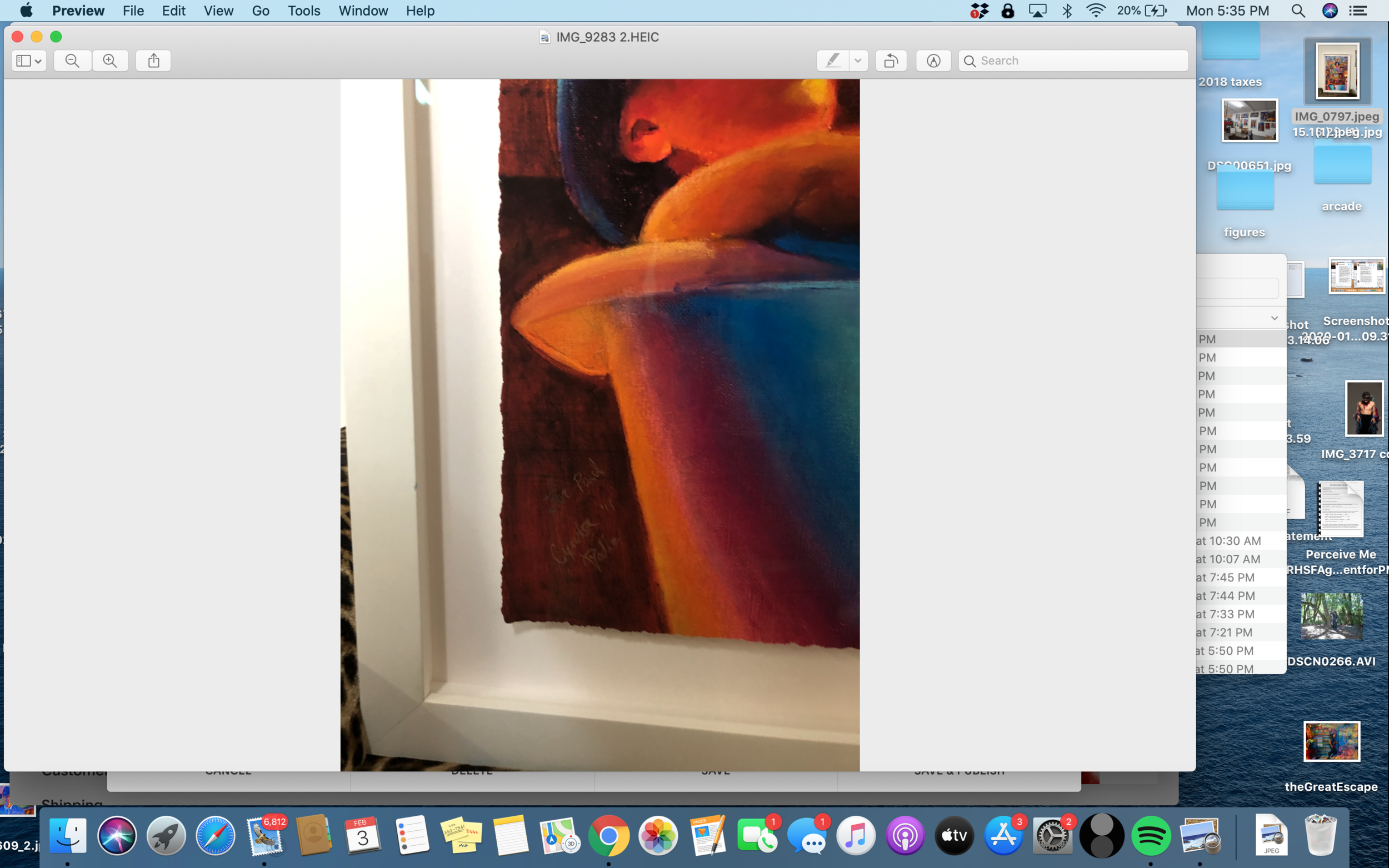Open Photos from the Dock
Viewport: 1389px width, 868px height.
pos(658,835)
